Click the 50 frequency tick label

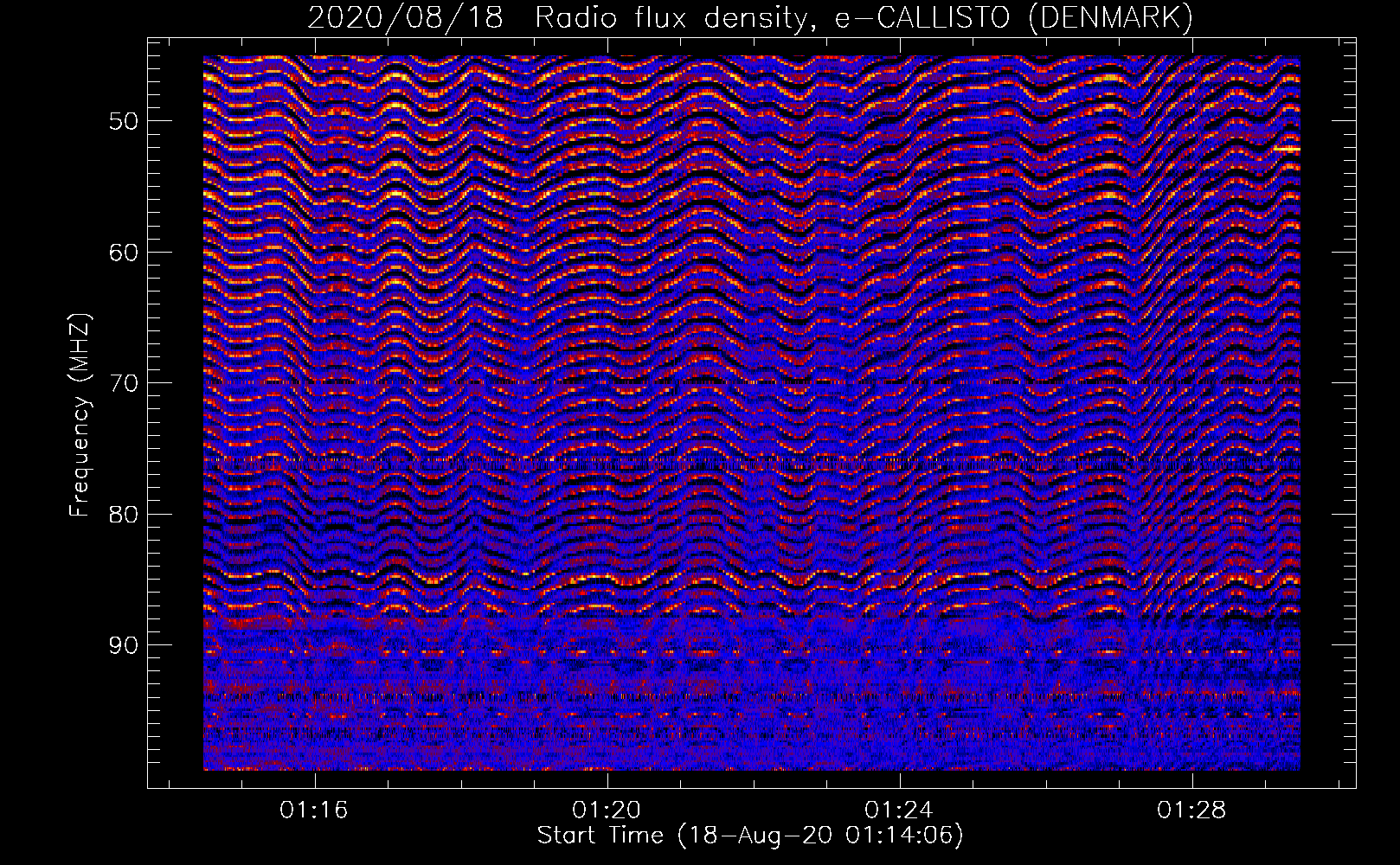pos(124,120)
